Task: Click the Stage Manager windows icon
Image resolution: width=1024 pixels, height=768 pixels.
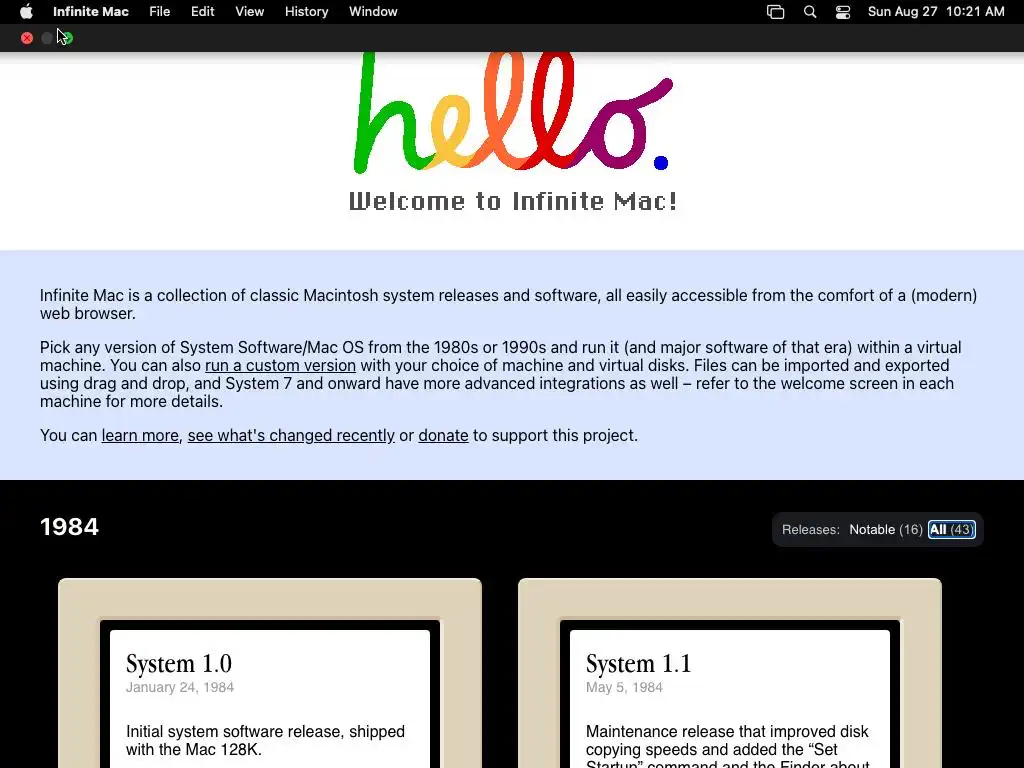Action: pyautogui.click(x=775, y=12)
